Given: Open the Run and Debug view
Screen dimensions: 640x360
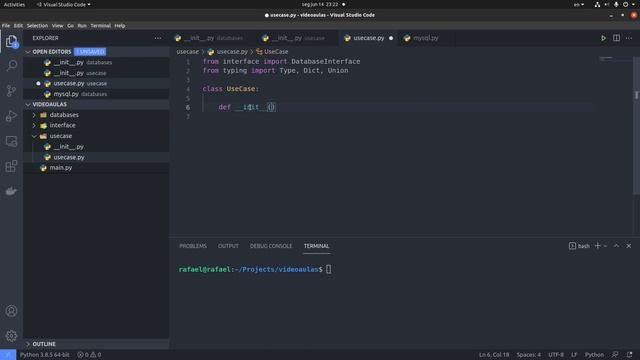Looking at the screenshot, I should 11,116.
